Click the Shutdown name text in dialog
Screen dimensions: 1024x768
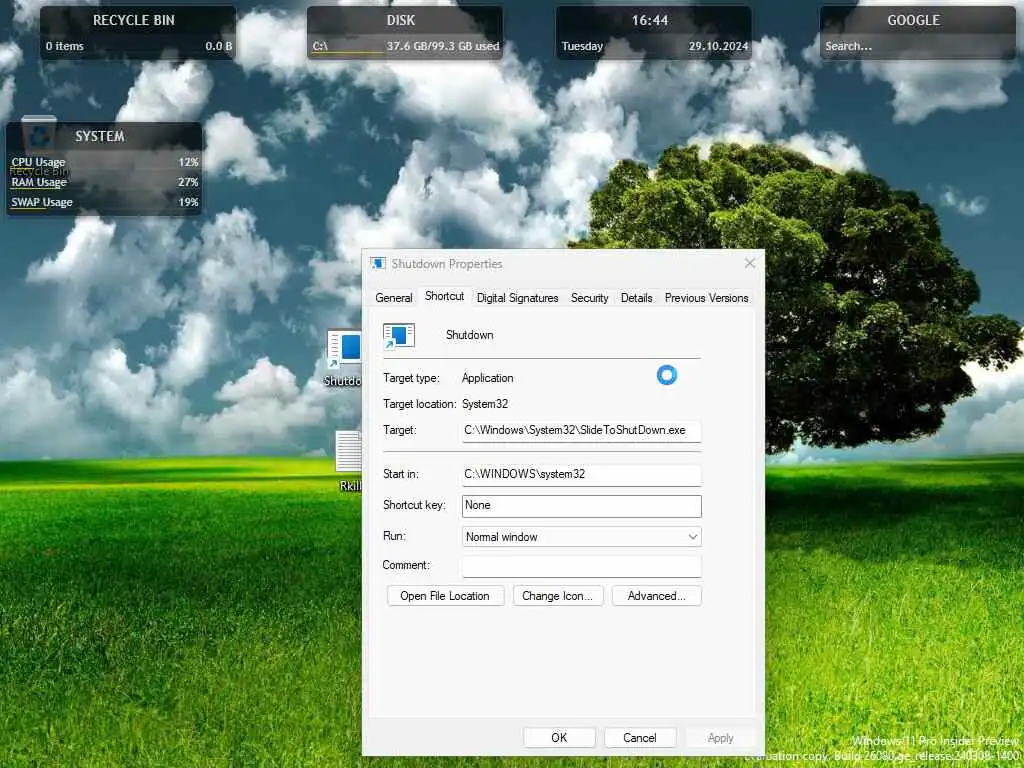pyautogui.click(x=470, y=335)
